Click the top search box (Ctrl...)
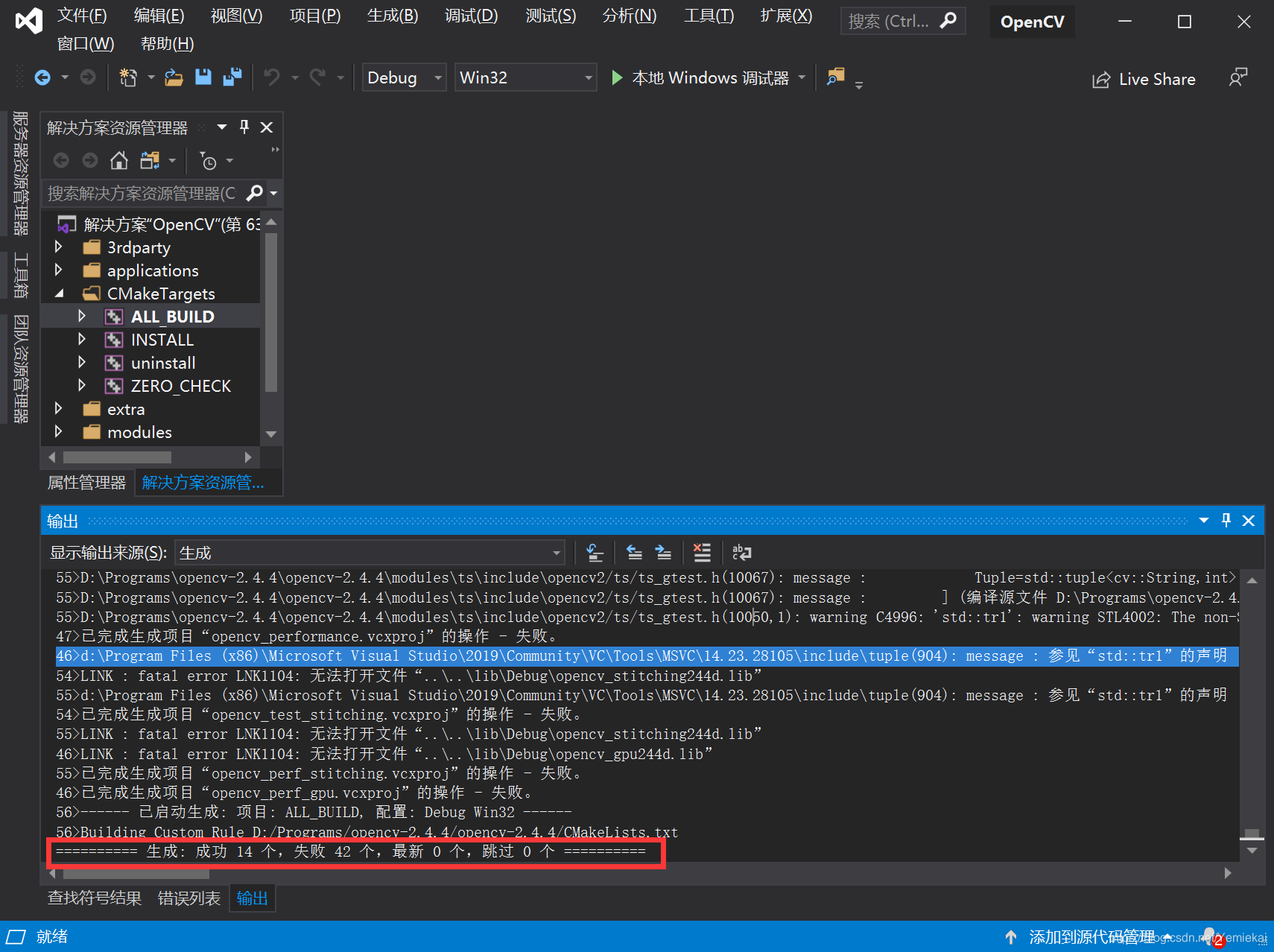The image size is (1274, 952). click(903, 21)
